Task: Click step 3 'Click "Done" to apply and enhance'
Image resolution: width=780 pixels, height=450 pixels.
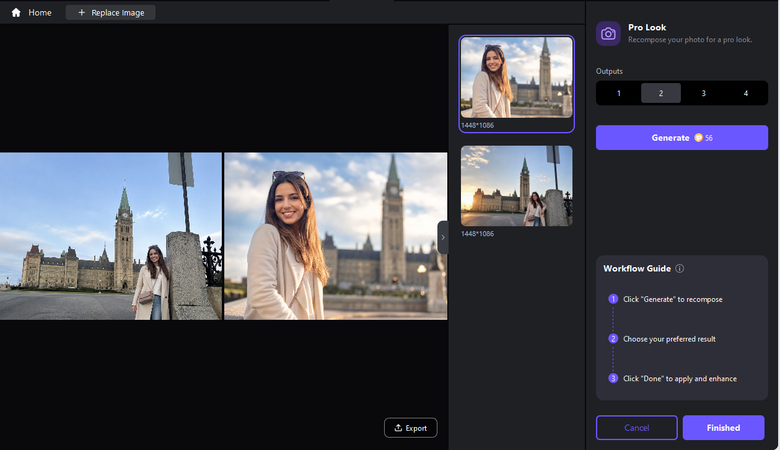Action: (x=680, y=379)
